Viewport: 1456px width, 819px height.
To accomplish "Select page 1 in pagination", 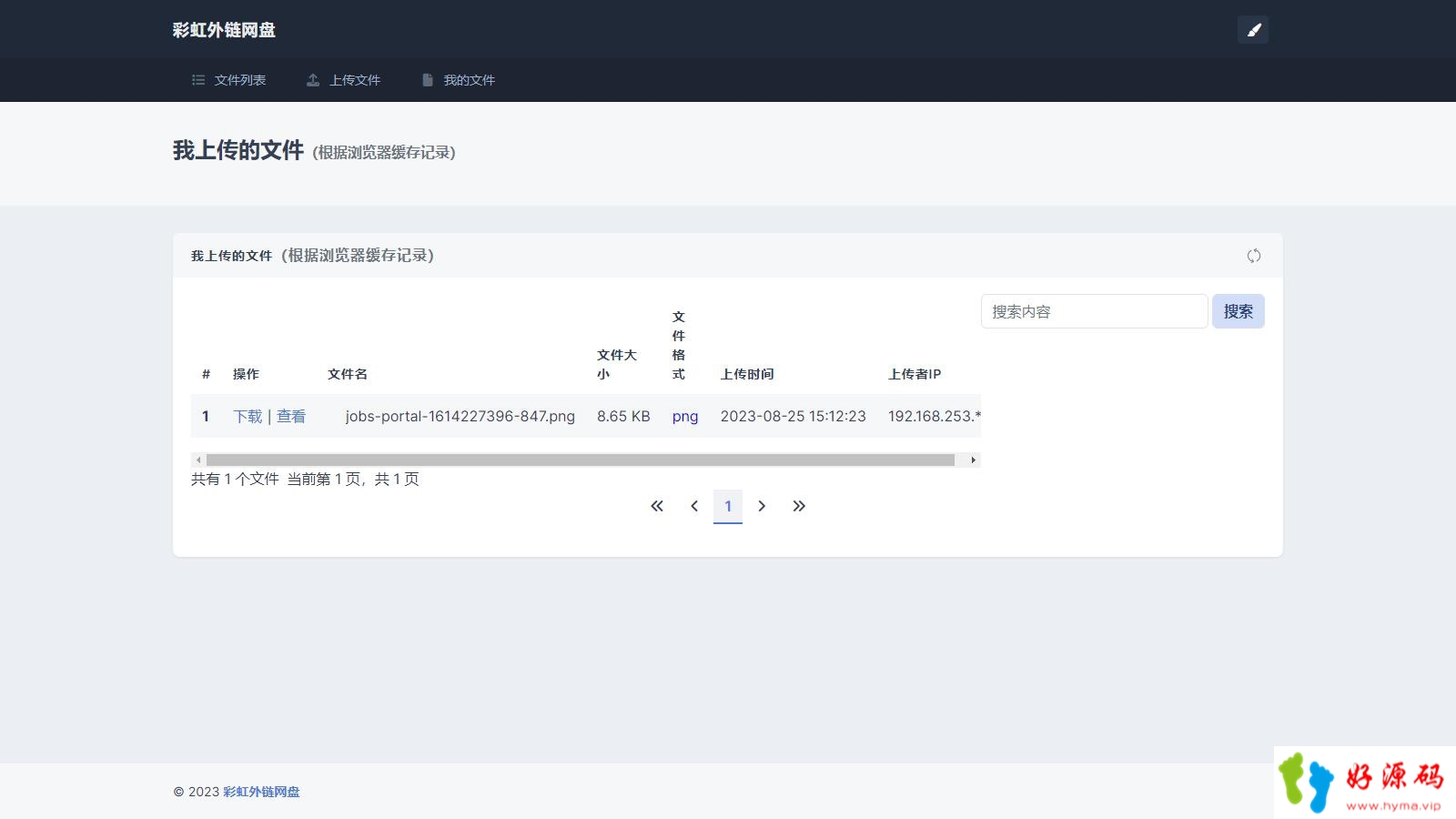I will 728,506.
